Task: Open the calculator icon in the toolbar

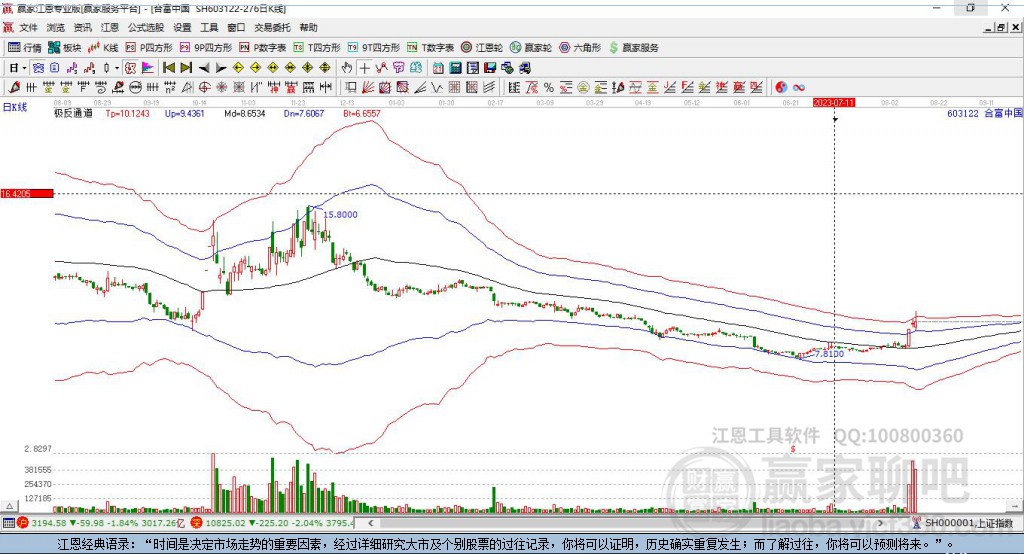Action: (455, 68)
